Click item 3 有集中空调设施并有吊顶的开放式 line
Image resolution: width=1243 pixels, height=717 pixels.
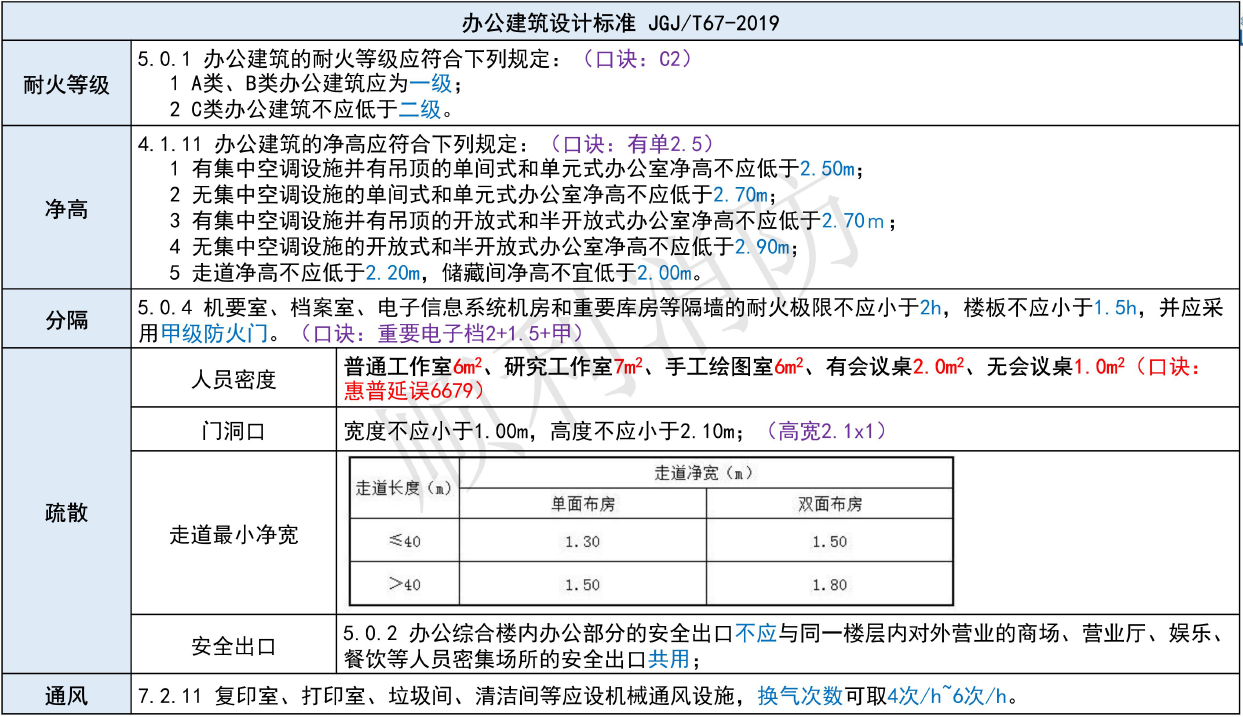(x=533, y=221)
